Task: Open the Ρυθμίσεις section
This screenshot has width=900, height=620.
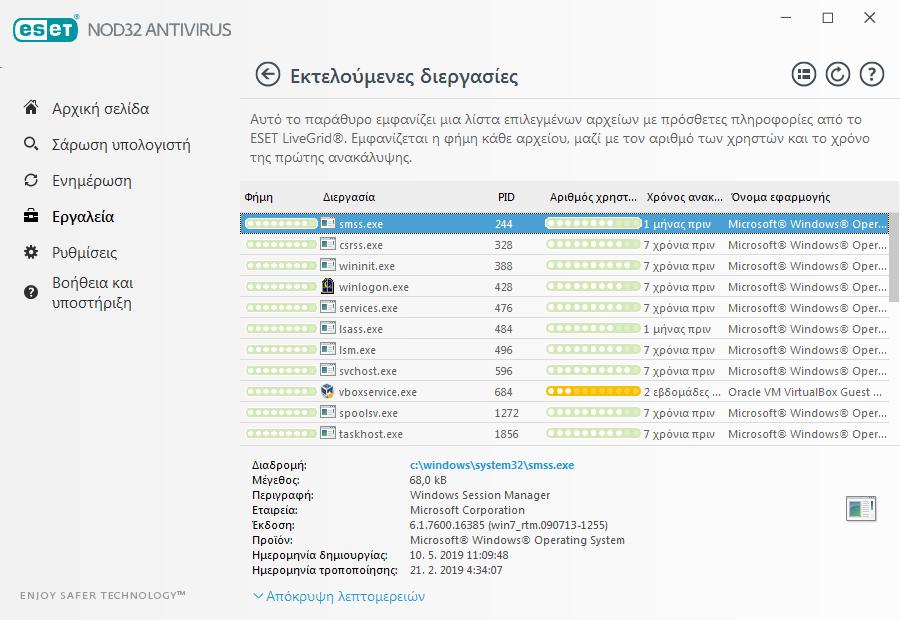Action: point(84,253)
